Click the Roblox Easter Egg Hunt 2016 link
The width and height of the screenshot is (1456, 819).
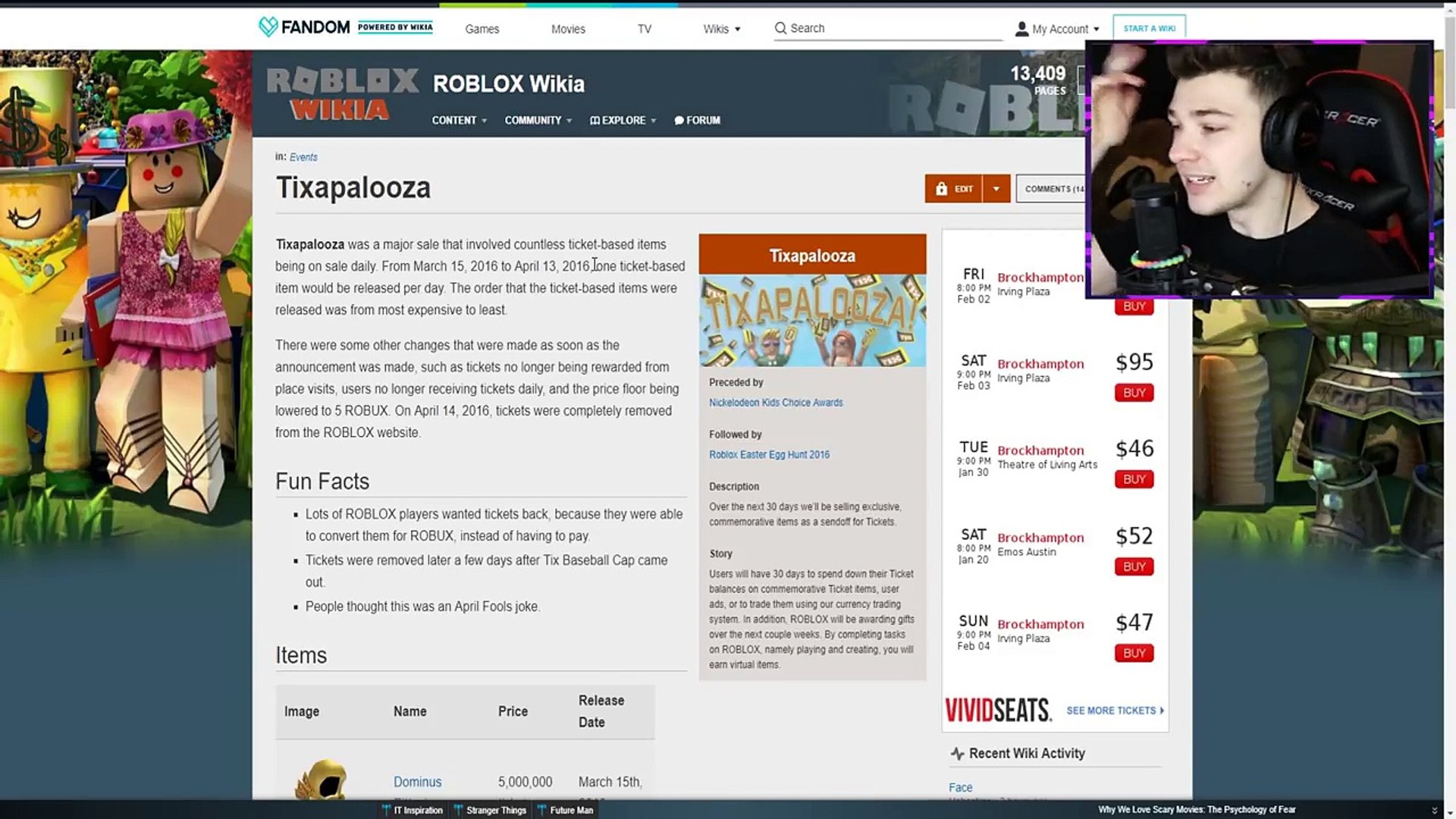(769, 454)
